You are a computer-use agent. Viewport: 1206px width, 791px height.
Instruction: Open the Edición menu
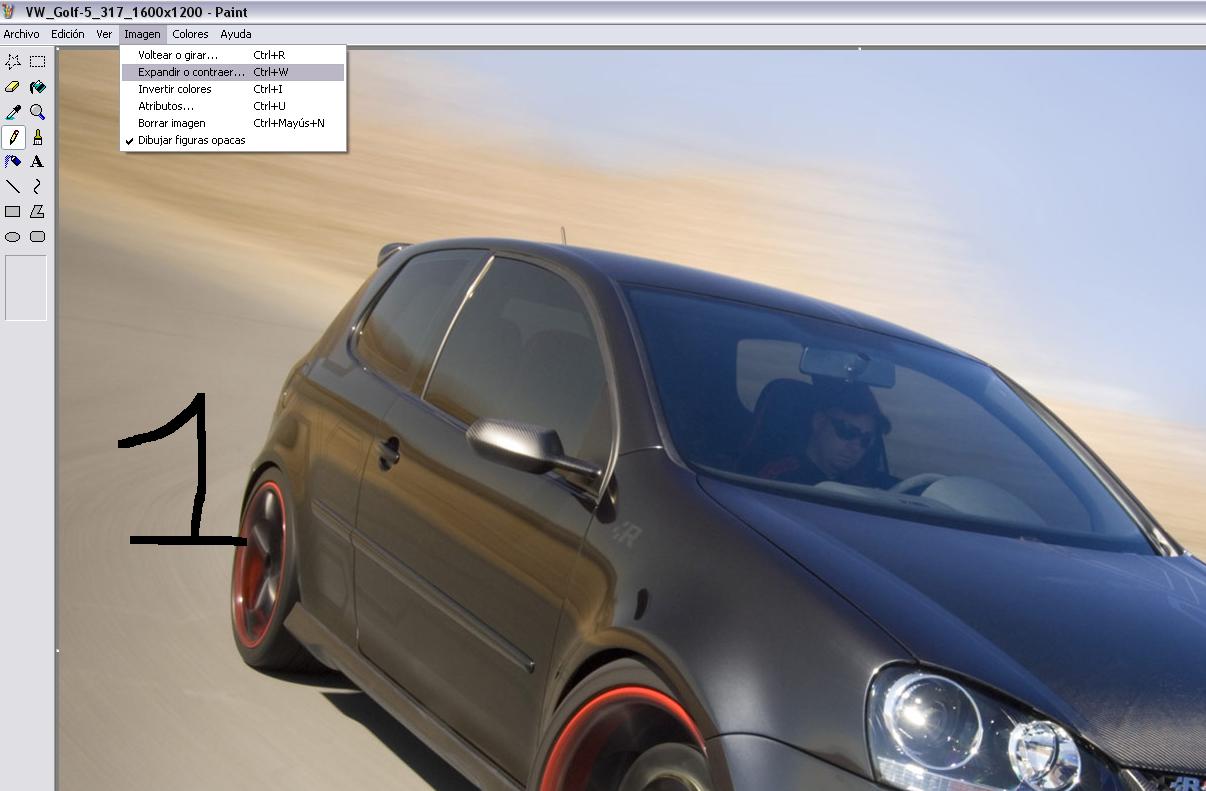68,34
